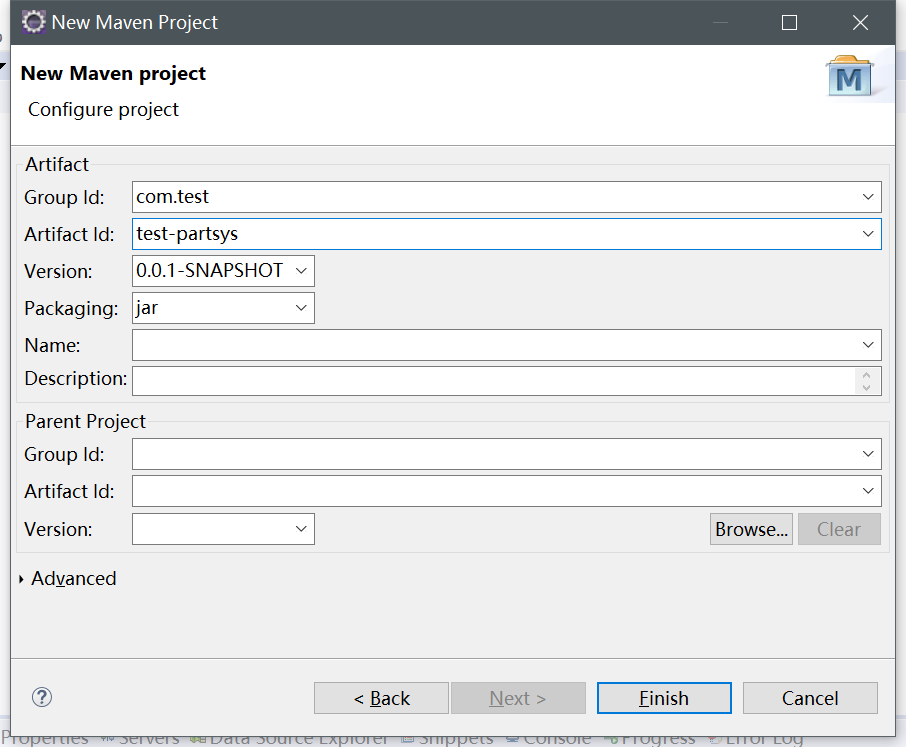
Task: Click the Maven M folder icon
Action: (x=849, y=77)
